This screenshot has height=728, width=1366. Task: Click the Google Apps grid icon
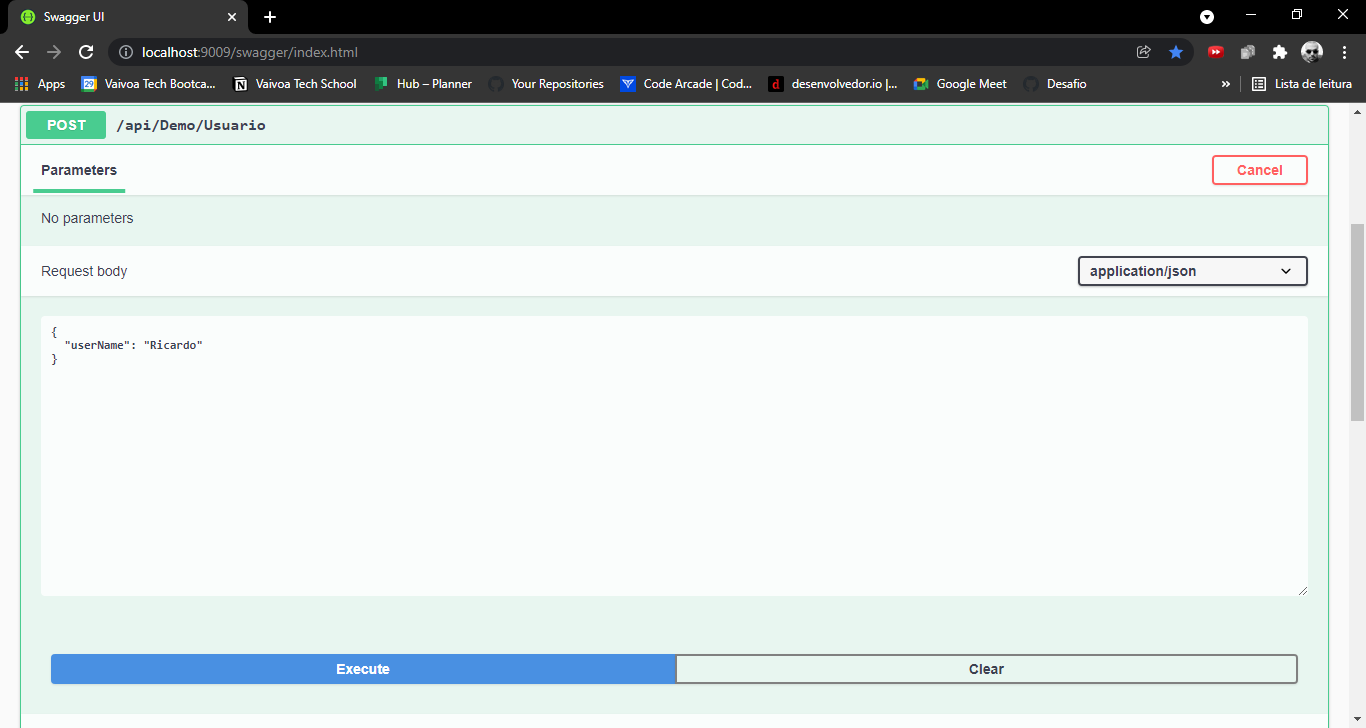pyautogui.click(x=20, y=84)
